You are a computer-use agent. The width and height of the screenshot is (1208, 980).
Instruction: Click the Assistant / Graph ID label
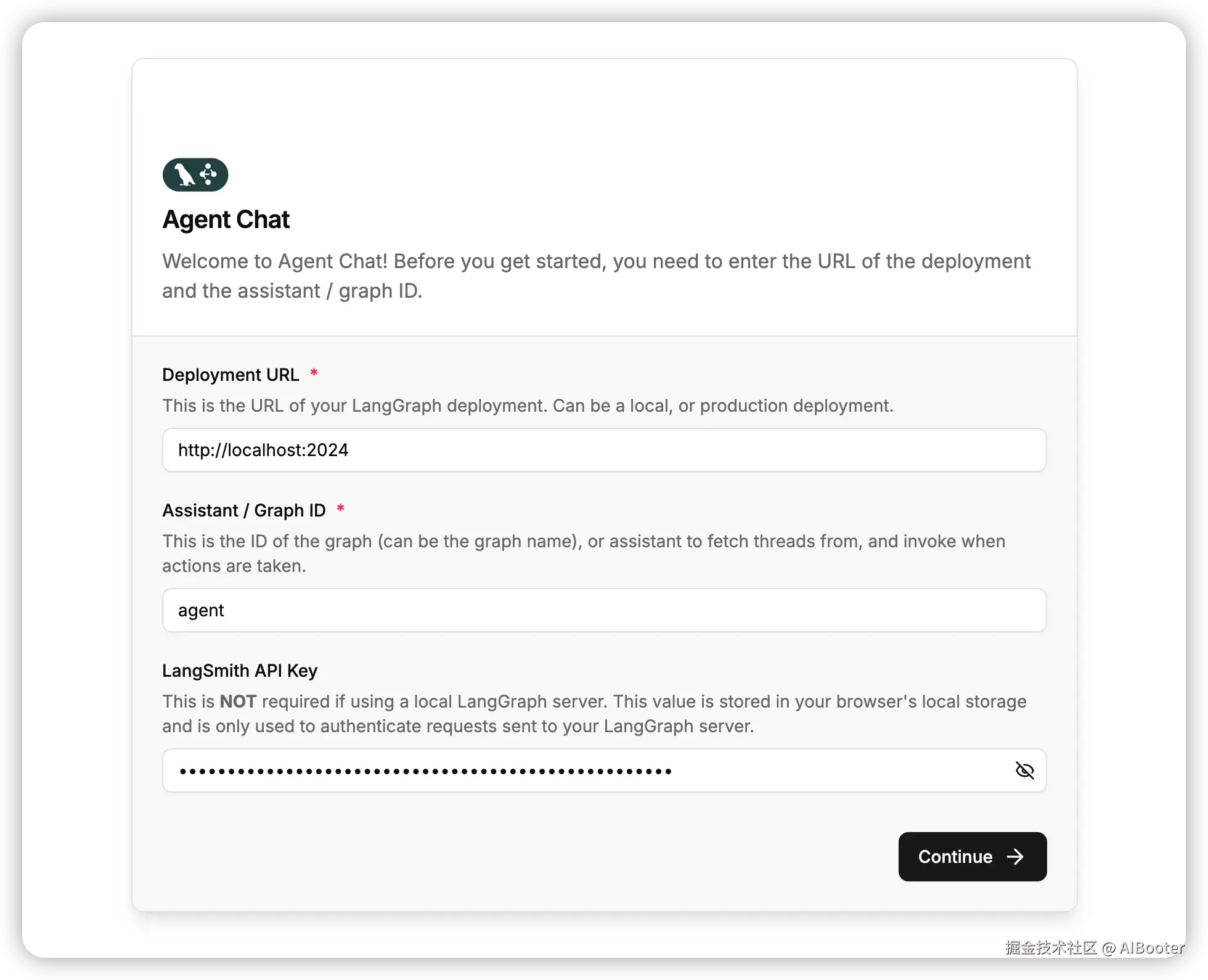[243, 510]
